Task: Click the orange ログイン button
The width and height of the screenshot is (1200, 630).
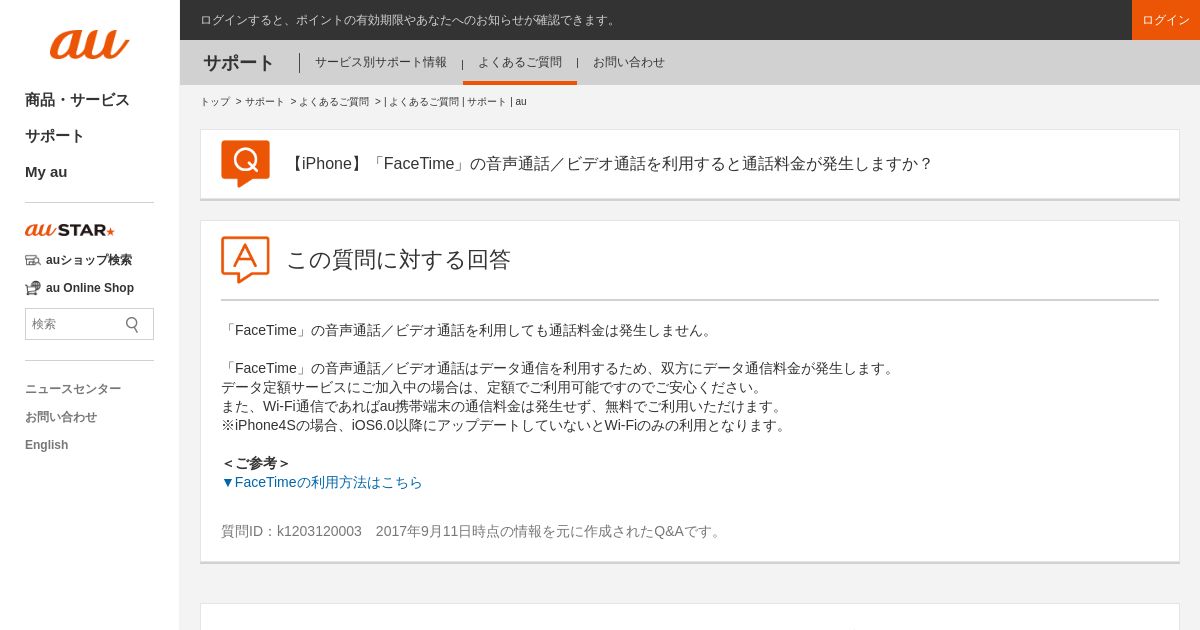Action: 1166,20
